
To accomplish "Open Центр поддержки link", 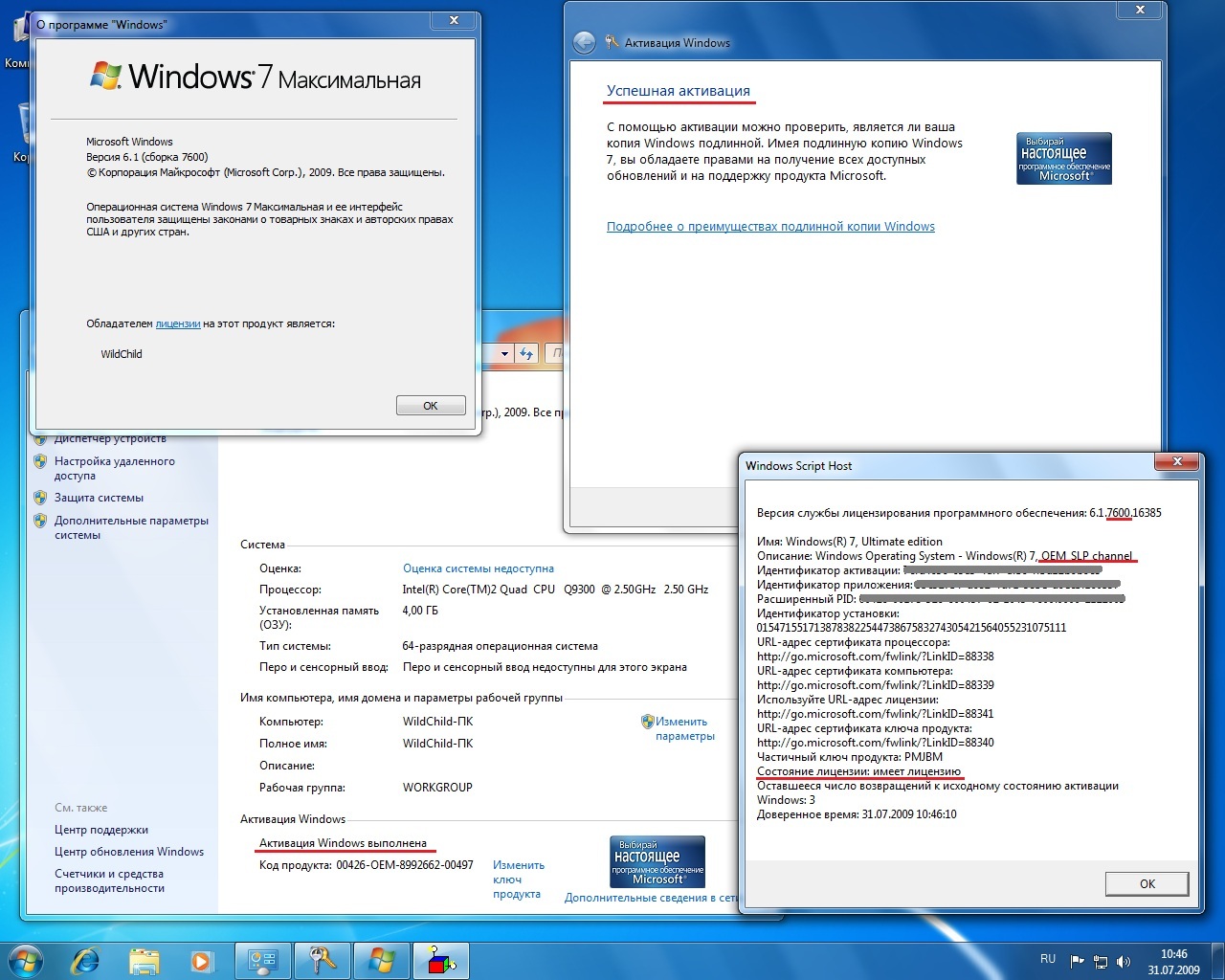I will 101,830.
